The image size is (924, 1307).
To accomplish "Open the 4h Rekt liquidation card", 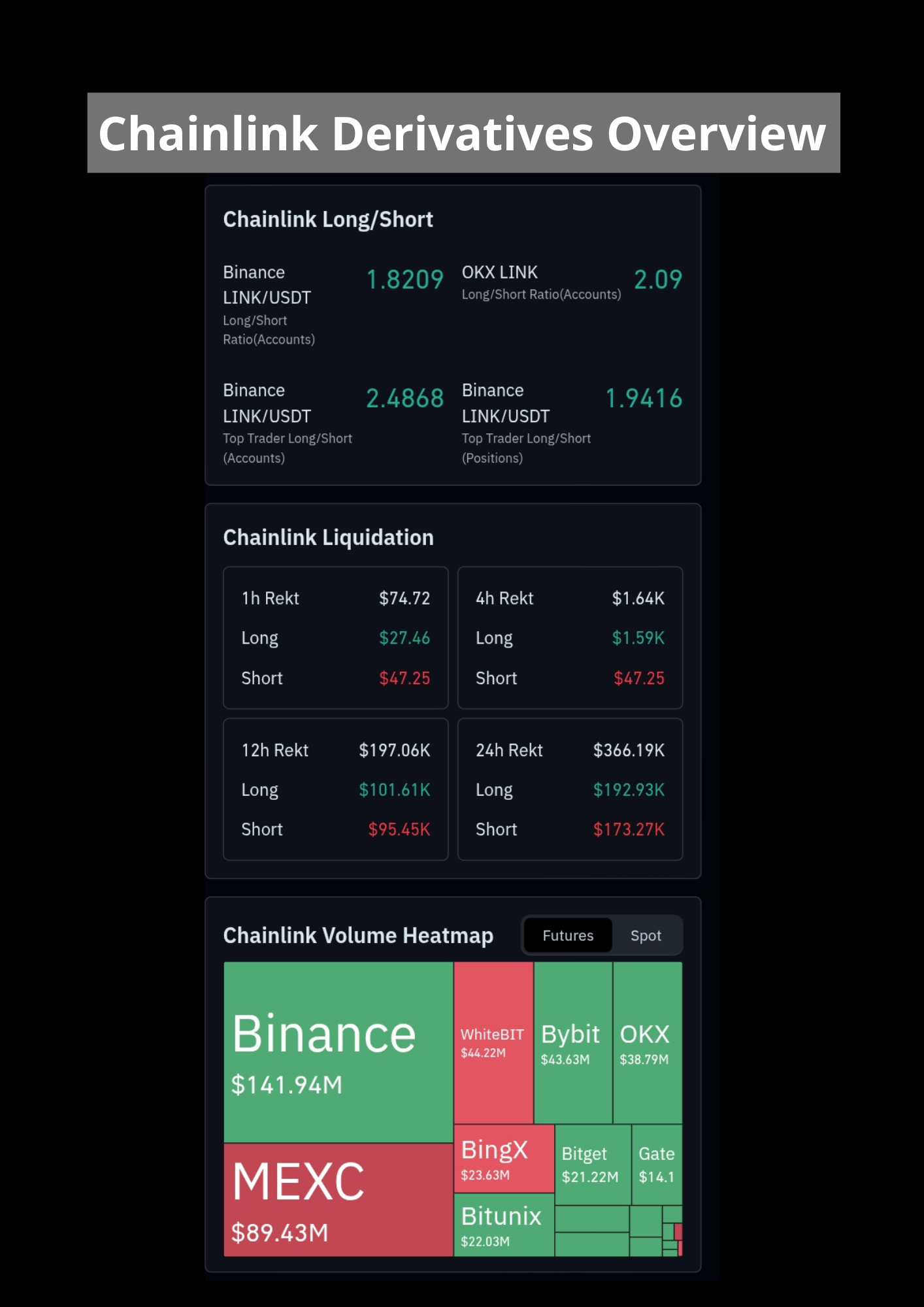I will click(x=570, y=638).
